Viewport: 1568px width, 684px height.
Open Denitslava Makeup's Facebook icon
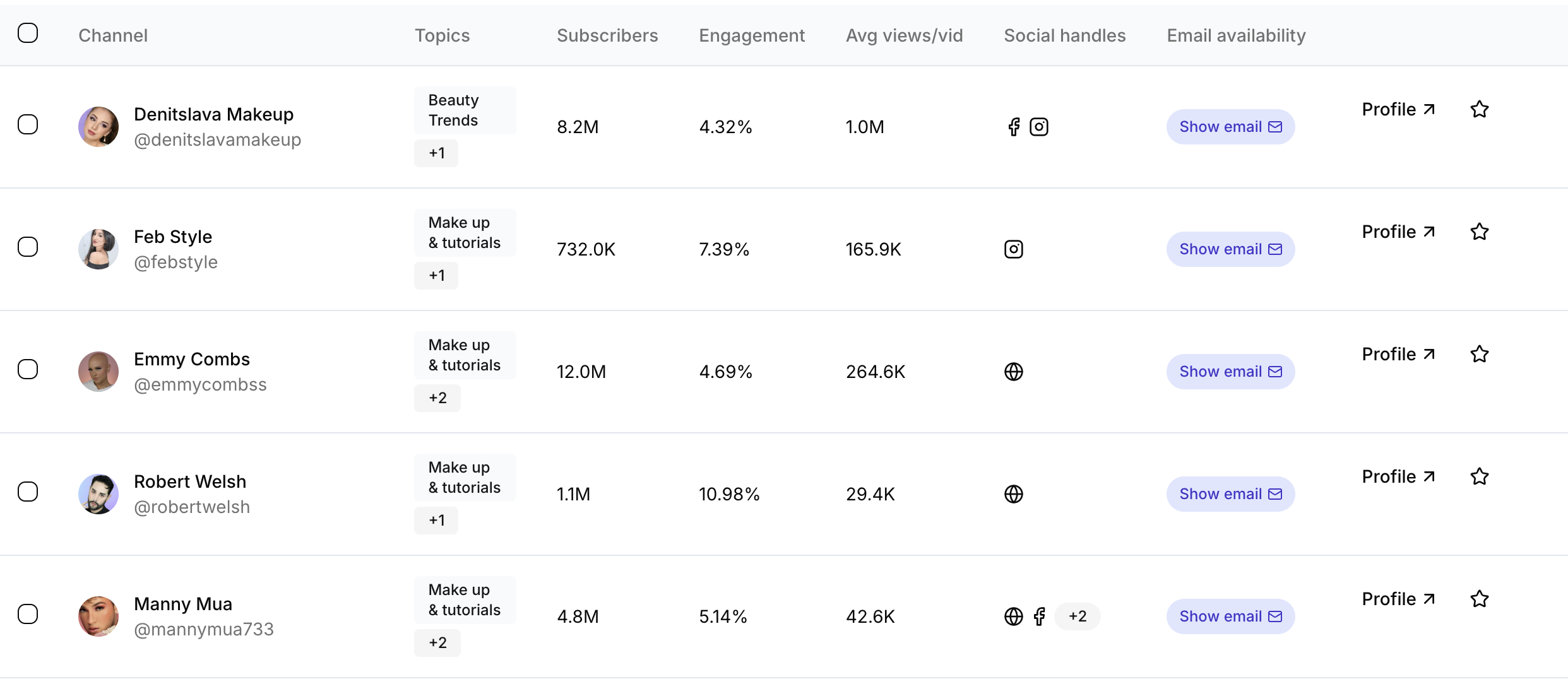tap(1014, 126)
